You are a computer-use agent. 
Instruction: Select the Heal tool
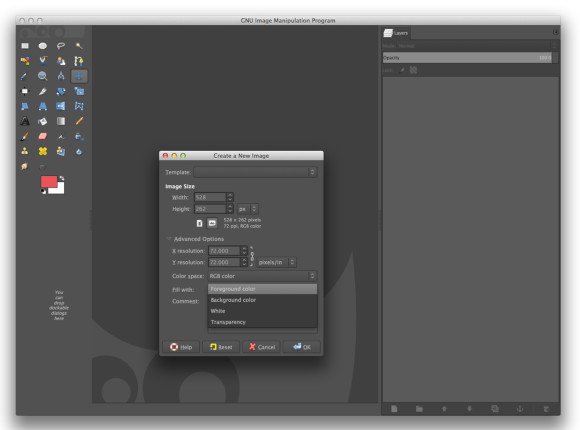pos(43,151)
